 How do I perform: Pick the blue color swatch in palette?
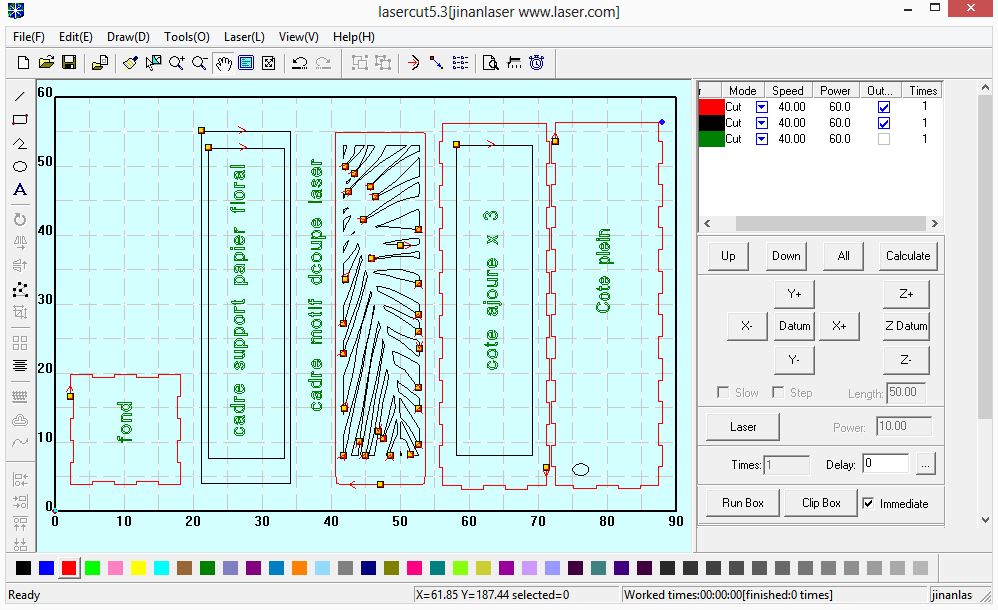click(46, 567)
